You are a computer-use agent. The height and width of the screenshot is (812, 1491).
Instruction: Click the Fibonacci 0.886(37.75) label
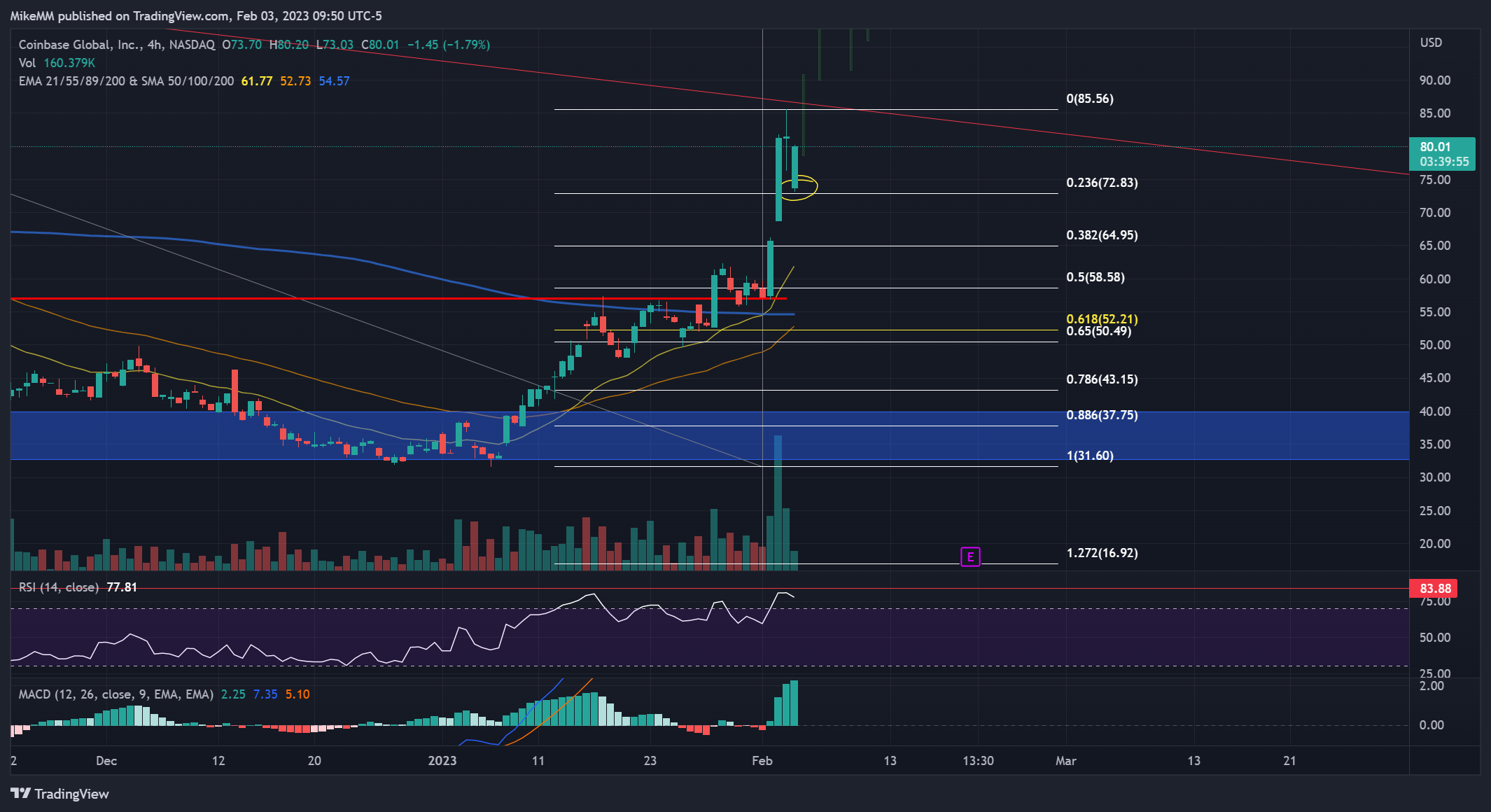click(1102, 415)
